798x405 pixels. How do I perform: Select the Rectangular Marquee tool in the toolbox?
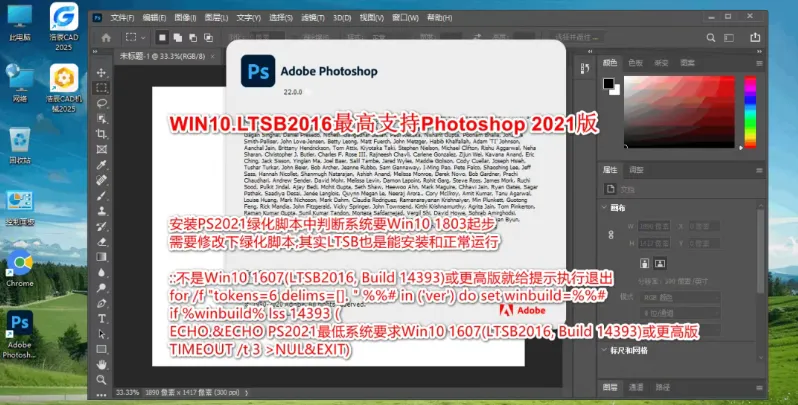pos(101,88)
